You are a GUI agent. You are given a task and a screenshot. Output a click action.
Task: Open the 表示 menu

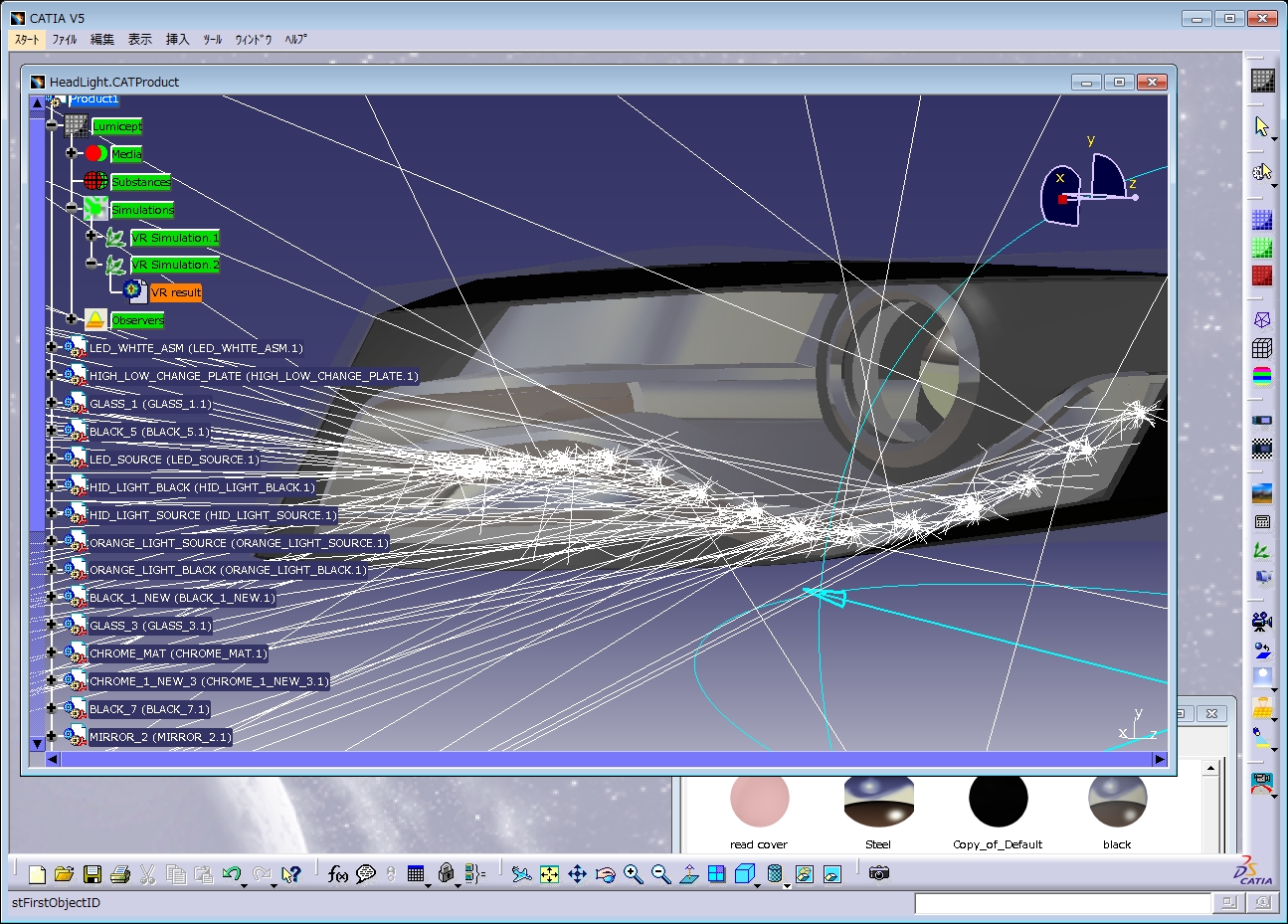[x=140, y=40]
